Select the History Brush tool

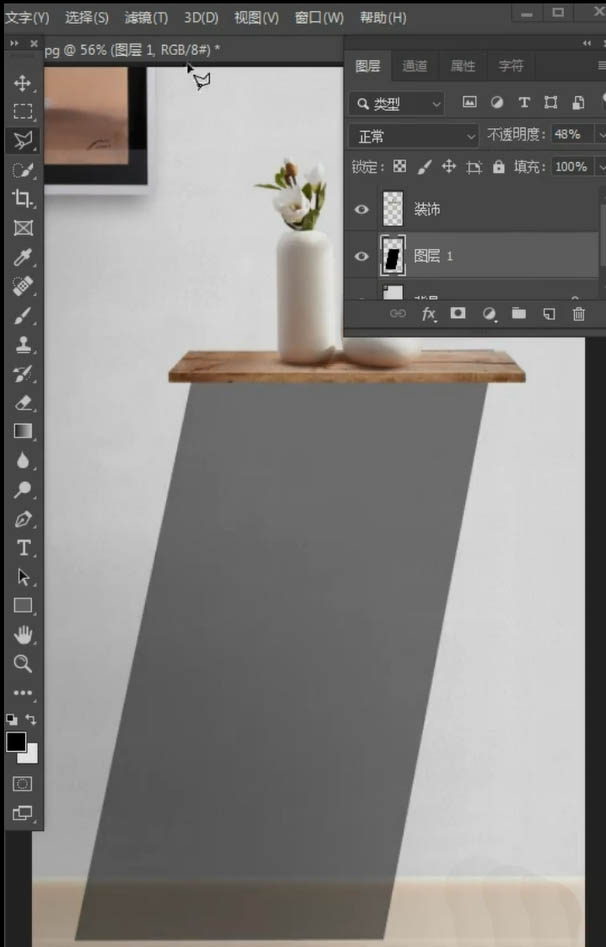pyautogui.click(x=22, y=373)
